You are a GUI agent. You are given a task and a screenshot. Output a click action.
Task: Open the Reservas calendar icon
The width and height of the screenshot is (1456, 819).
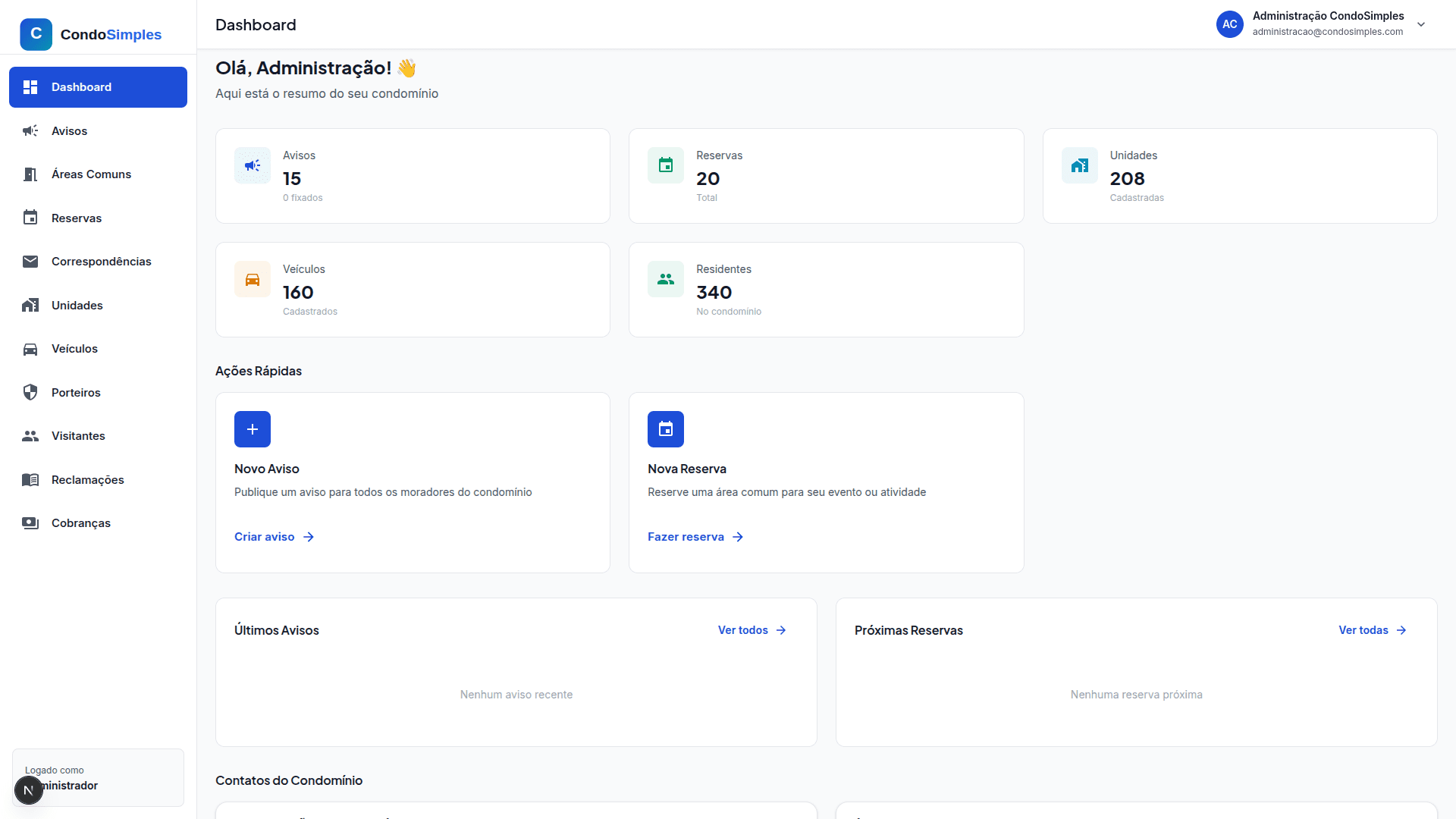[30, 218]
